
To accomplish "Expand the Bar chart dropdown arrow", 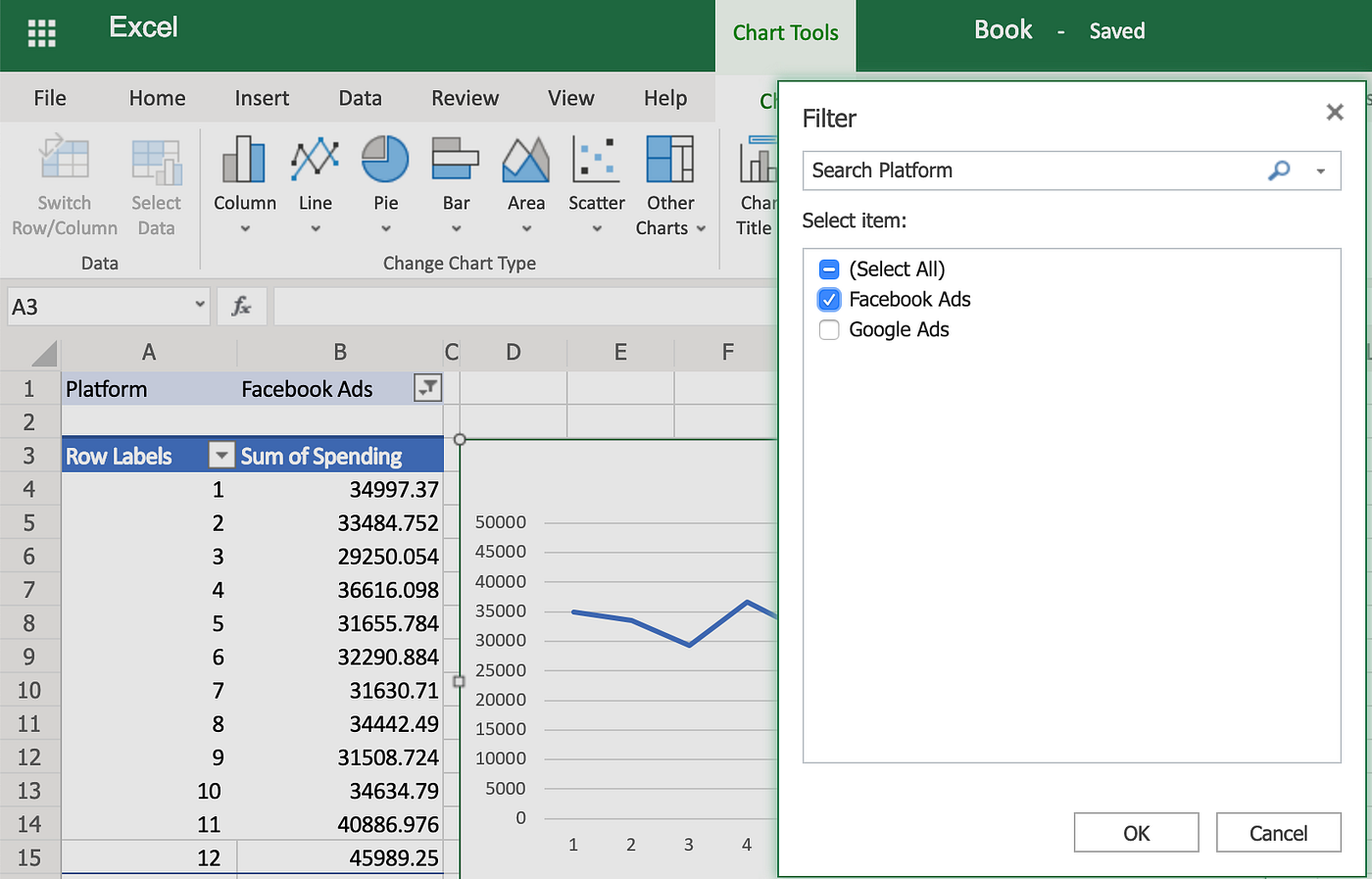I will point(457,229).
